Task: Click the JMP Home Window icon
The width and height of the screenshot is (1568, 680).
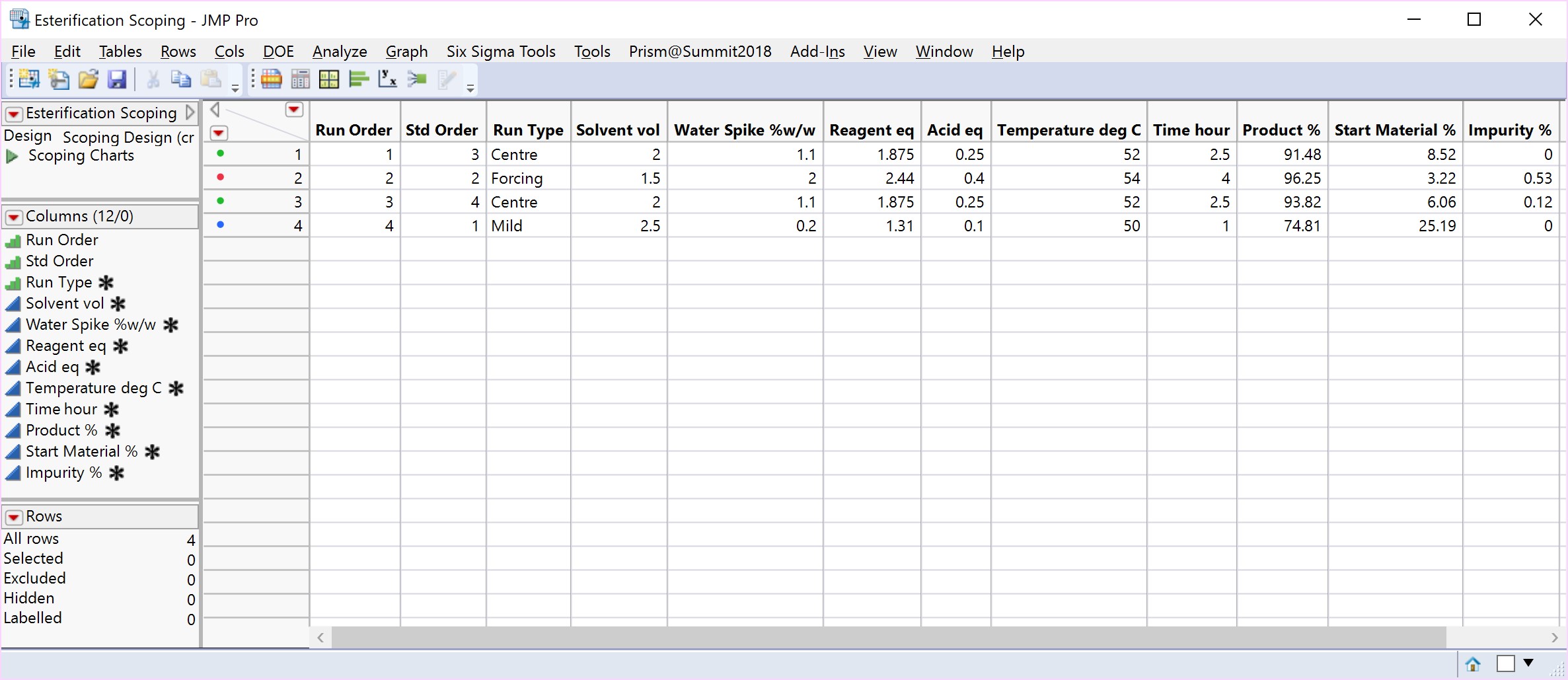Action: [x=1473, y=663]
